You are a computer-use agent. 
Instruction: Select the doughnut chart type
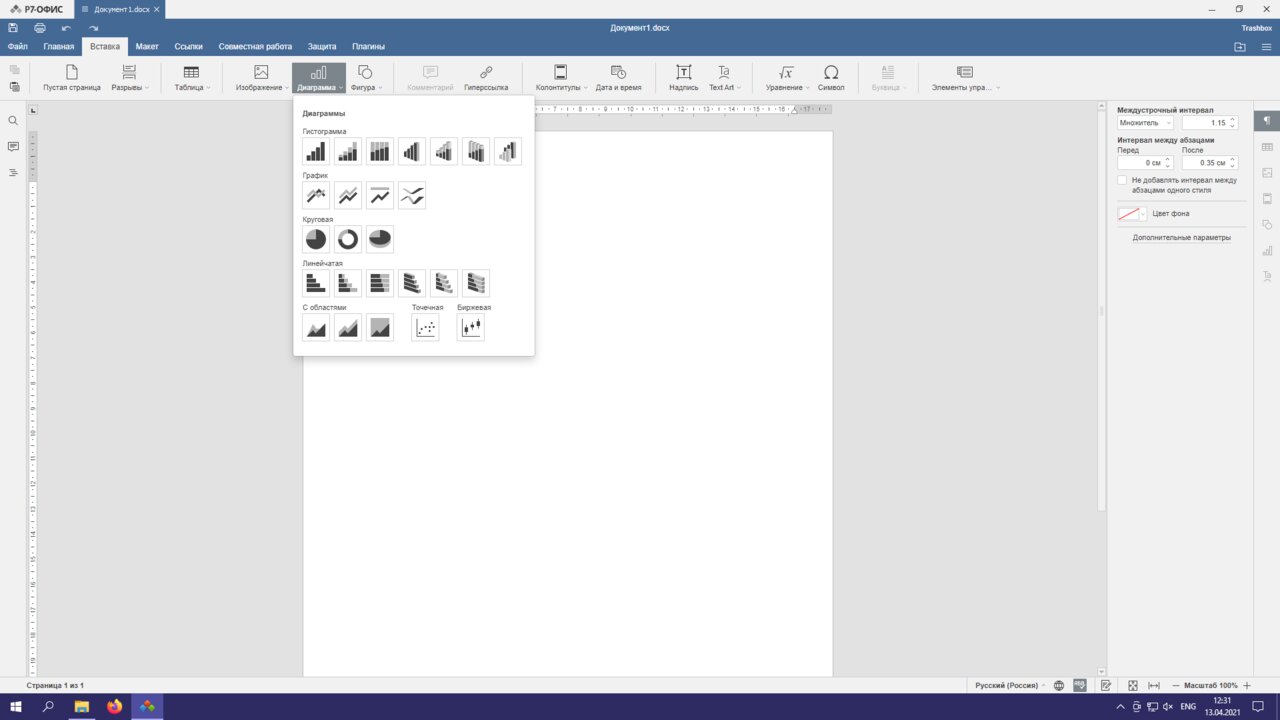tap(348, 239)
